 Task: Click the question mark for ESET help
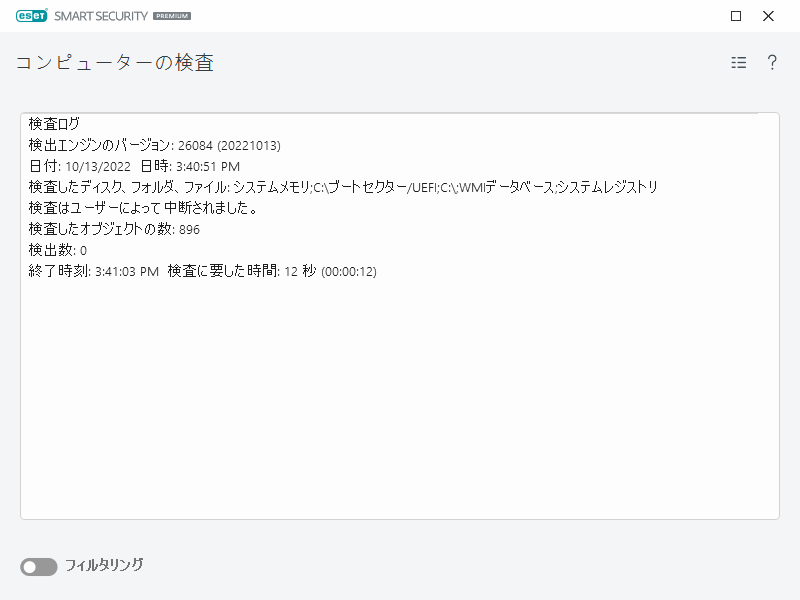point(771,62)
